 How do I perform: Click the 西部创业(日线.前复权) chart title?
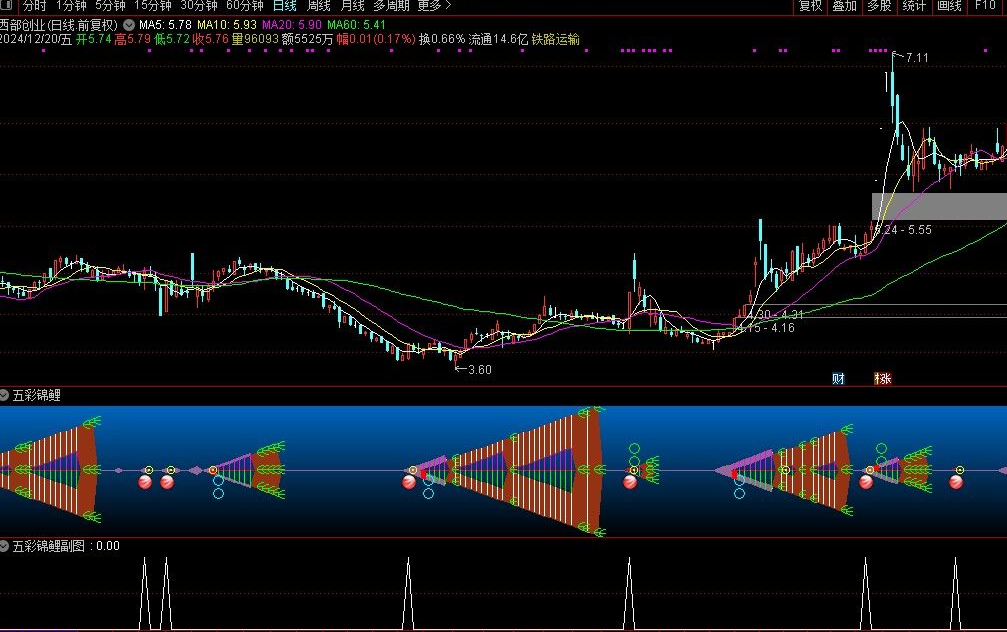[59, 25]
